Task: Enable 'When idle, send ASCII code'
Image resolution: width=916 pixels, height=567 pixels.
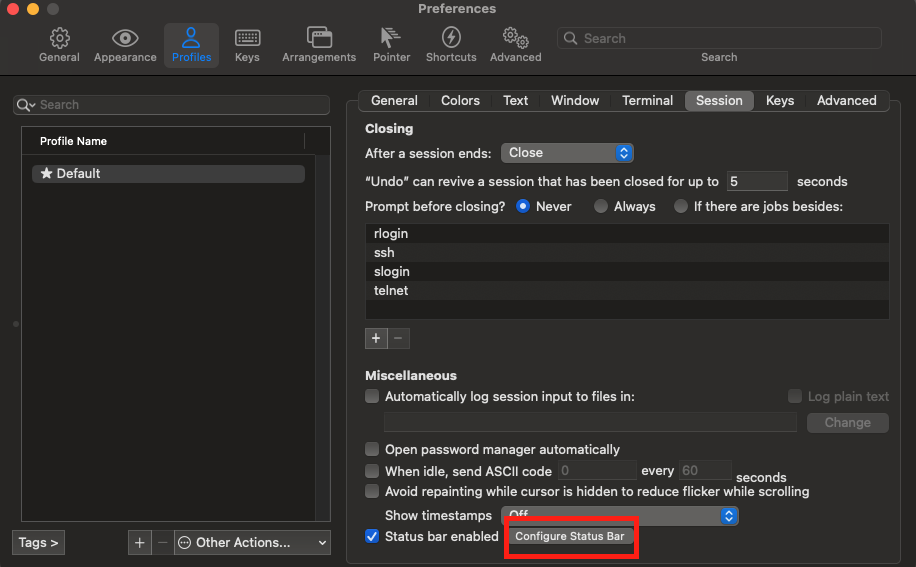Action: pyautogui.click(x=372, y=471)
